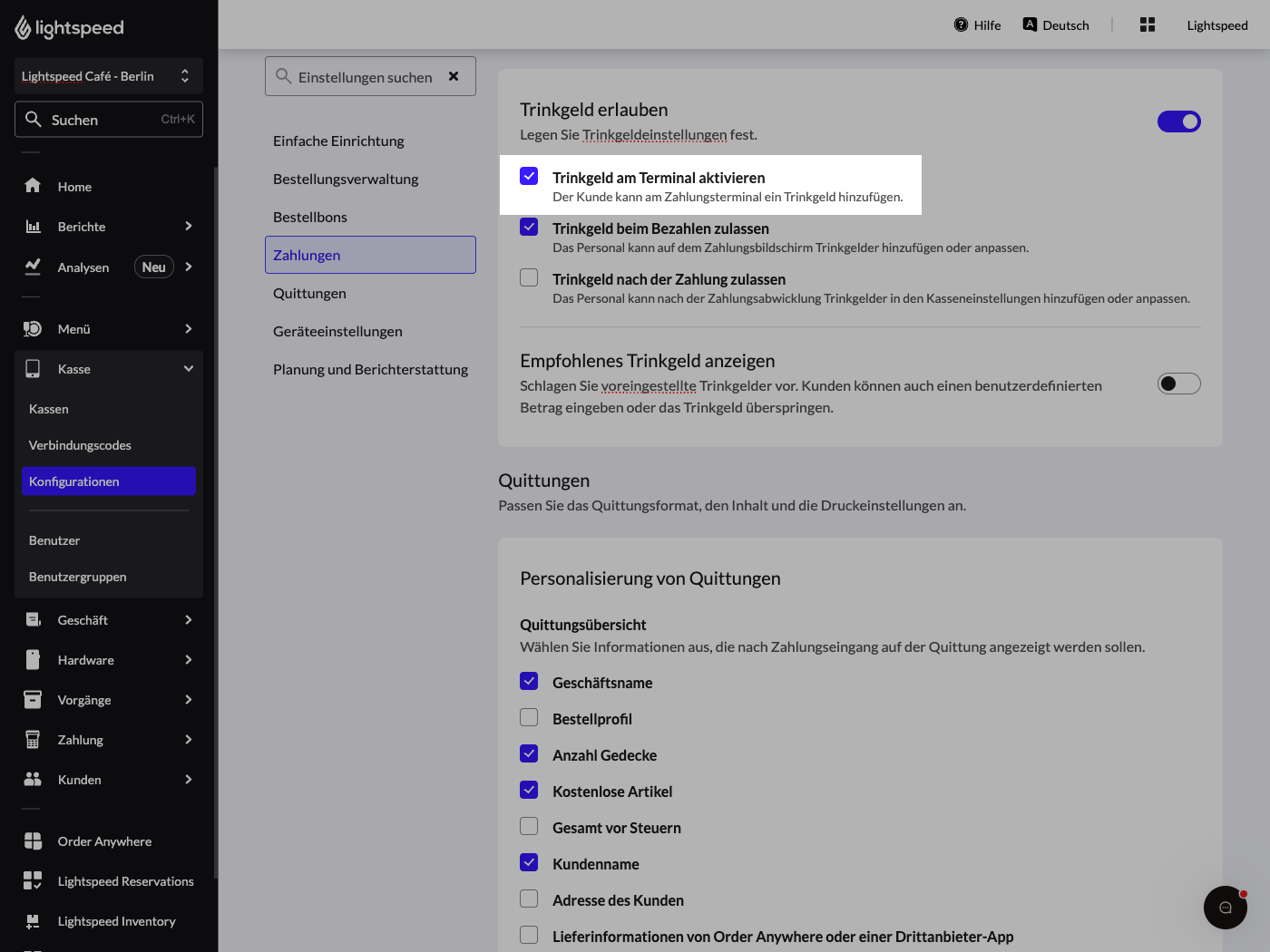Open Kassen in the sidebar
1270x952 pixels.
[109, 409]
